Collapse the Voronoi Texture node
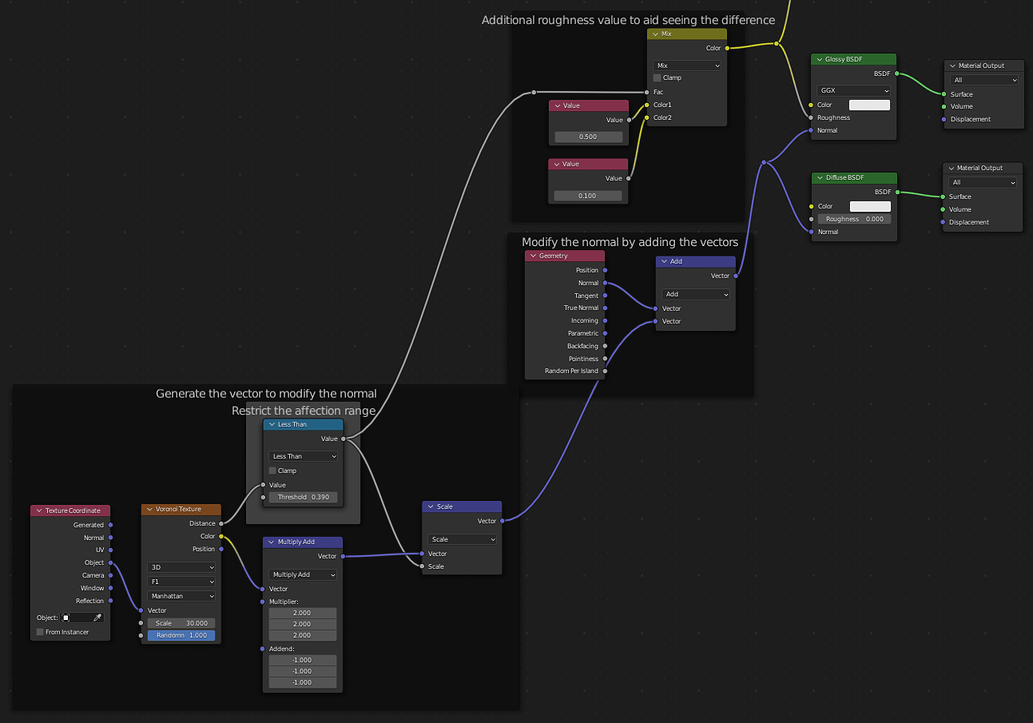This screenshot has width=1033, height=723. pos(150,509)
